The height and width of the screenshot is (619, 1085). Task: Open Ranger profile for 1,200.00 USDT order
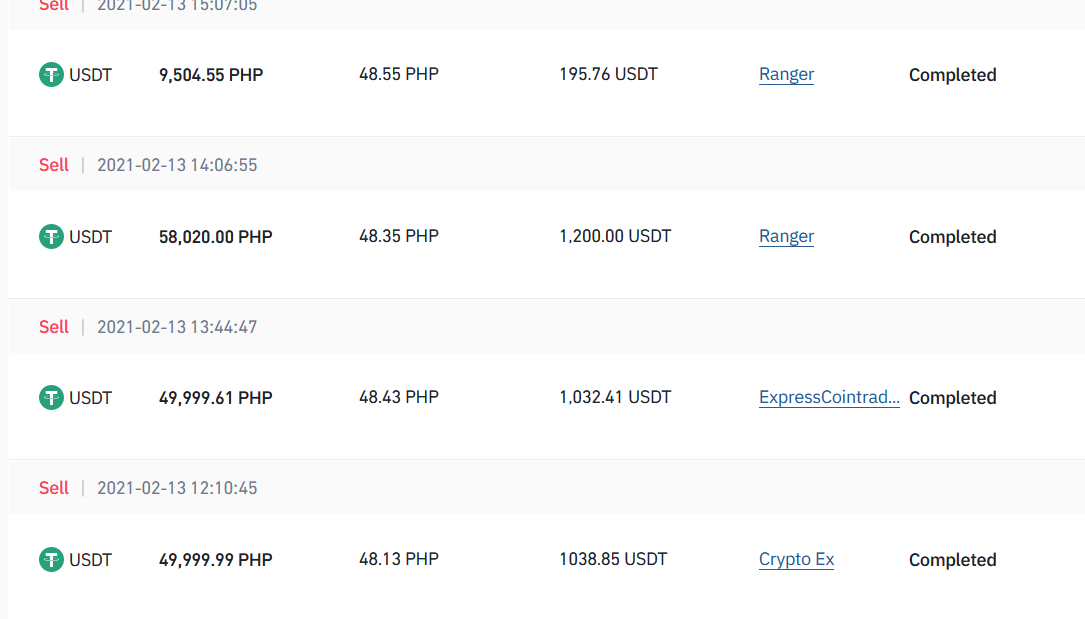coord(786,236)
